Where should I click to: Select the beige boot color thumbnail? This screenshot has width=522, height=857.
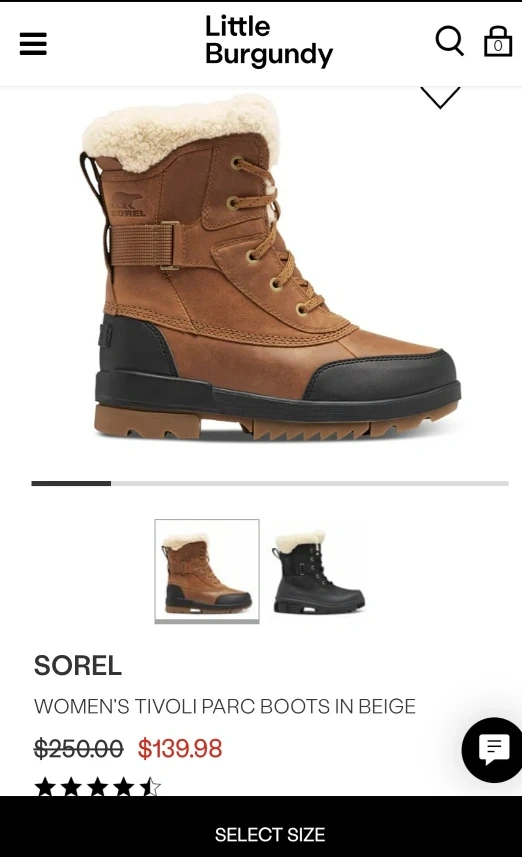tap(207, 571)
